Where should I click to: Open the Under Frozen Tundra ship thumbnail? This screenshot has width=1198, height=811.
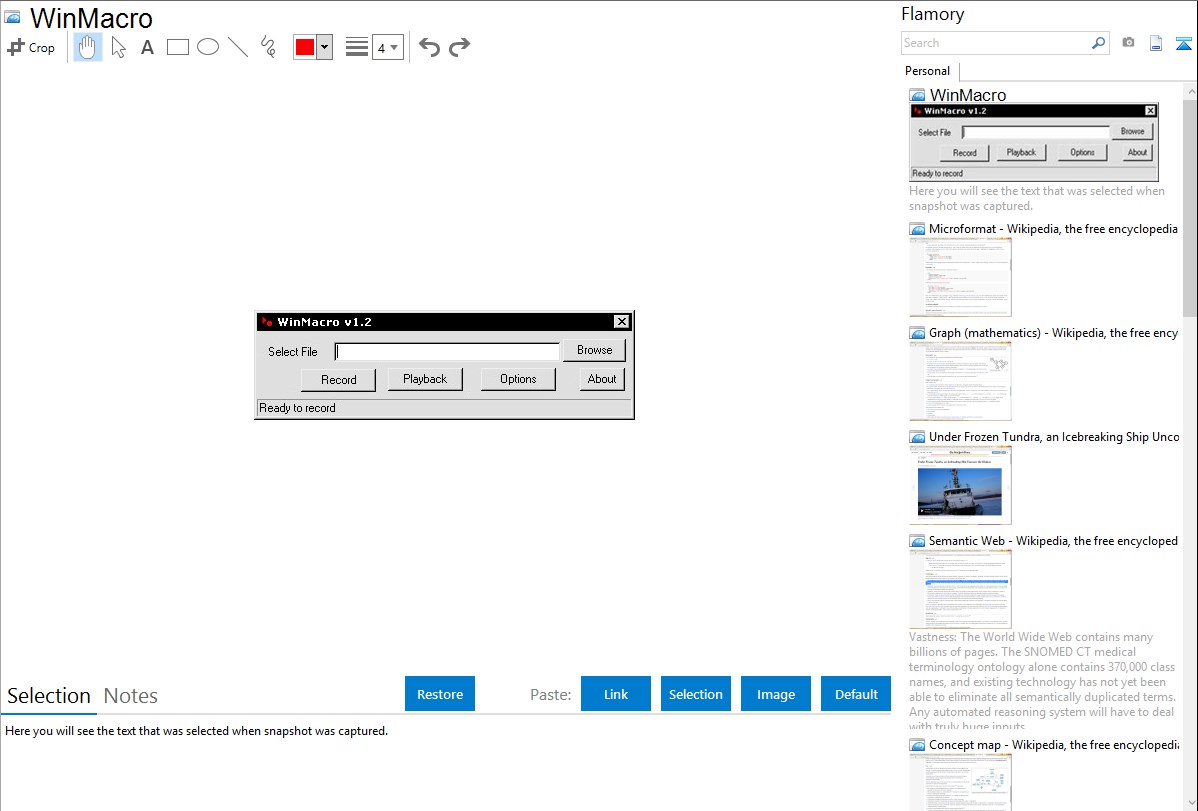click(x=960, y=485)
